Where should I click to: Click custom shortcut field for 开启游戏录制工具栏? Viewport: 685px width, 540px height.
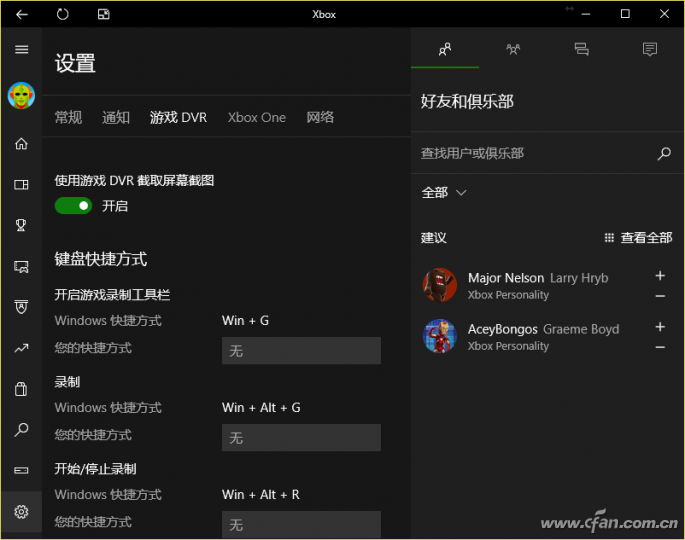[x=301, y=350]
